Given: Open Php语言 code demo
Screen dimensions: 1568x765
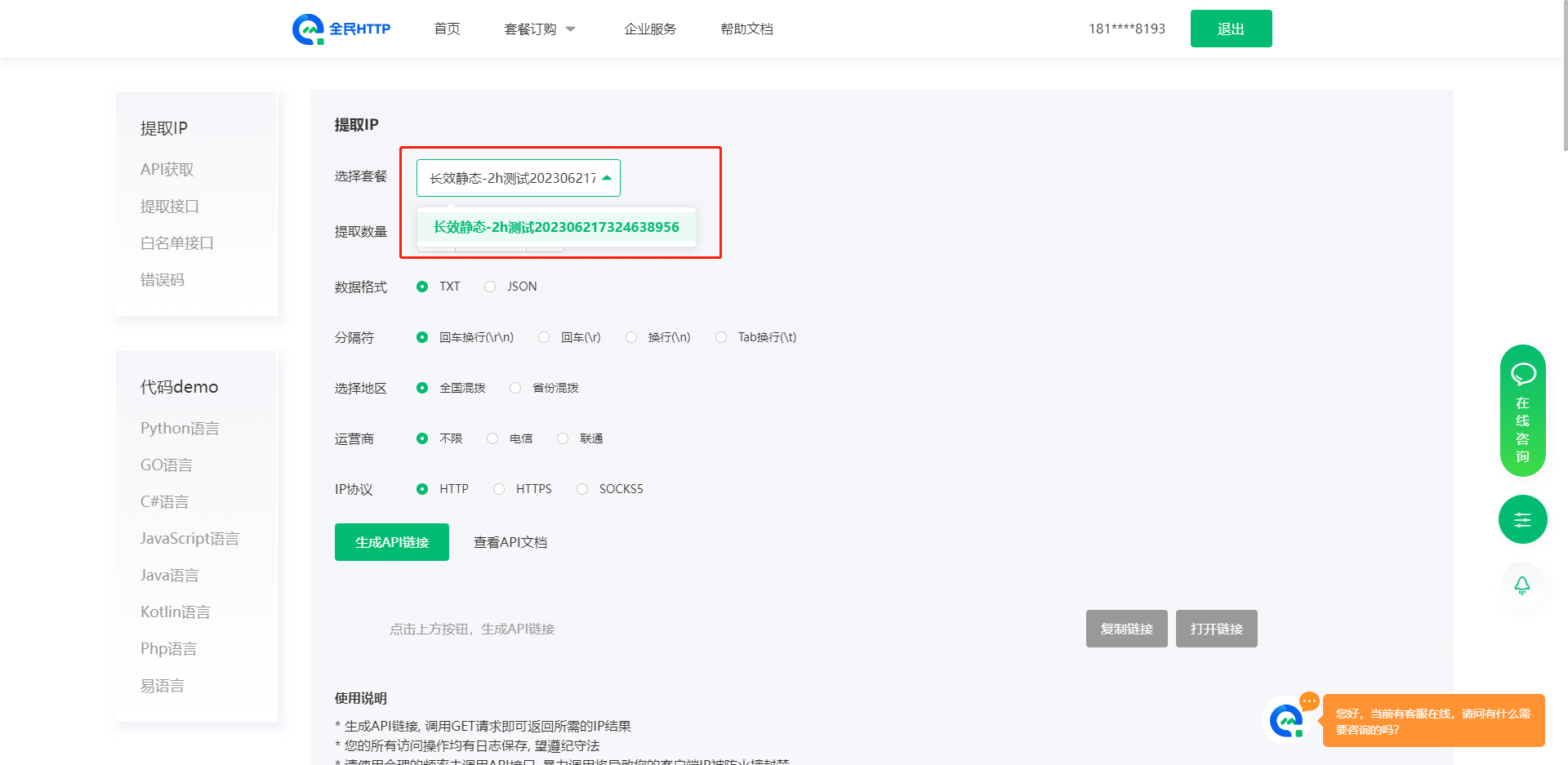Looking at the screenshot, I should (168, 648).
